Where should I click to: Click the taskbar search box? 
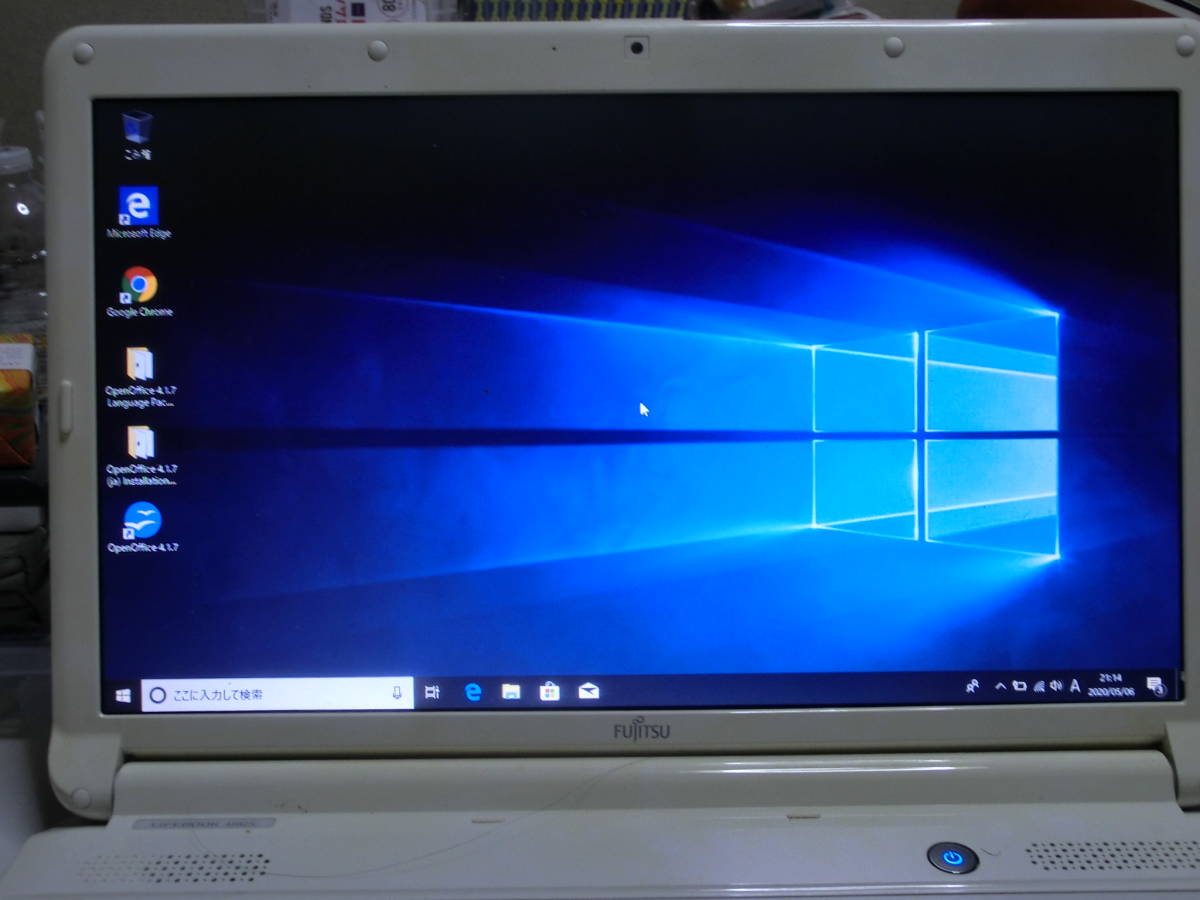click(x=277, y=694)
